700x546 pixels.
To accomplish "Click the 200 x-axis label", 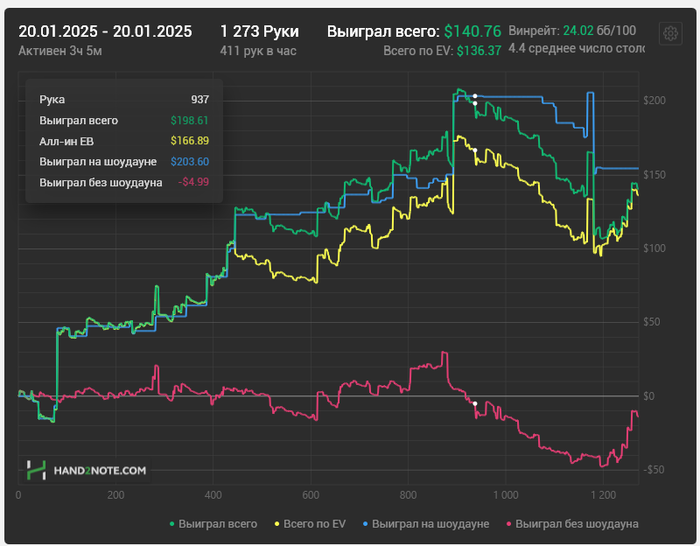I will pos(116,495).
